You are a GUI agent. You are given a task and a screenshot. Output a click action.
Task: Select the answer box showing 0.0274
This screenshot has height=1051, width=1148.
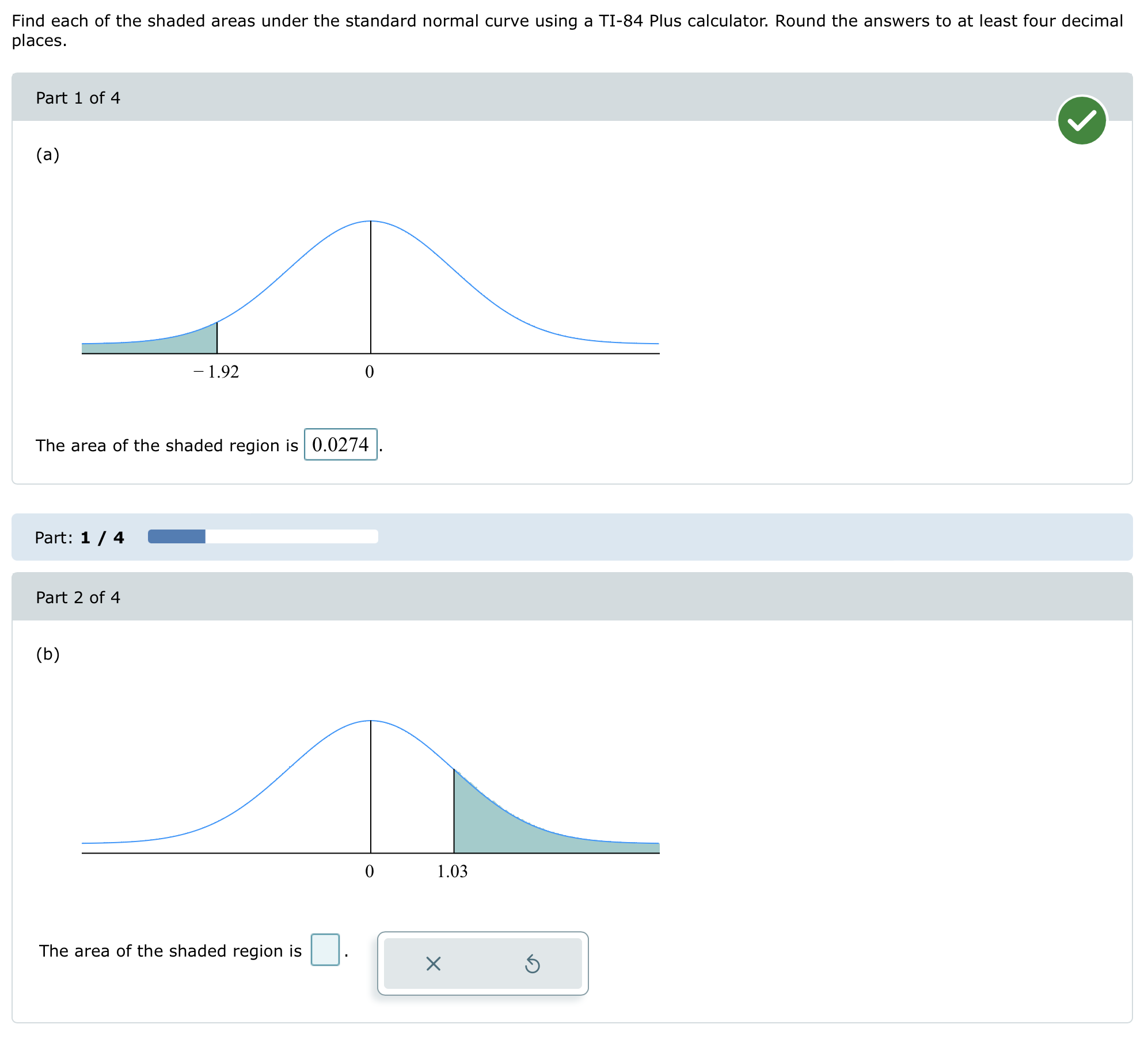(x=341, y=444)
